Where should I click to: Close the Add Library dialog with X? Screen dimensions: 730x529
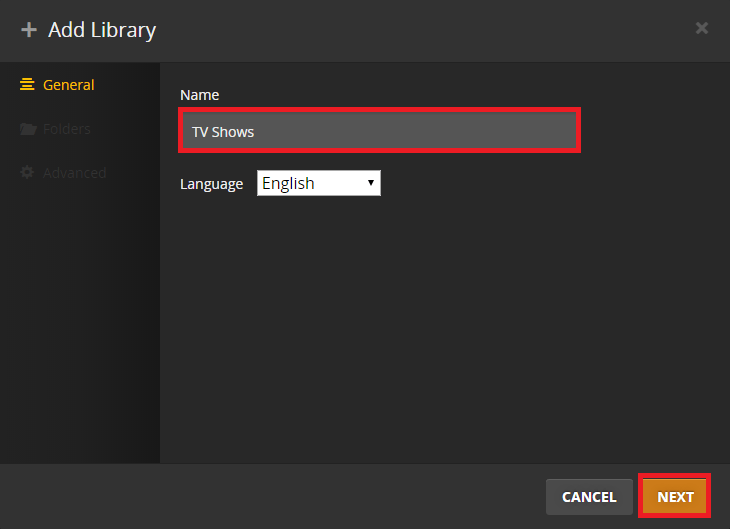pyautogui.click(x=702, y=28)
